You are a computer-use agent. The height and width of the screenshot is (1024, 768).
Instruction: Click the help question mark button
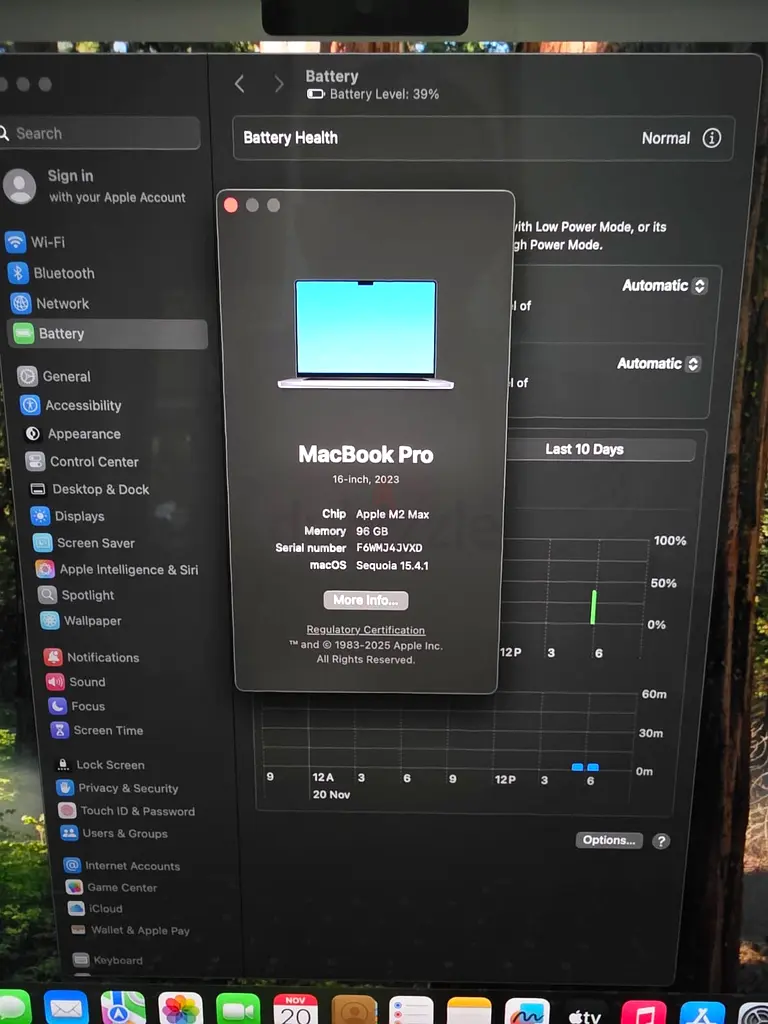[x=661, y=841]
